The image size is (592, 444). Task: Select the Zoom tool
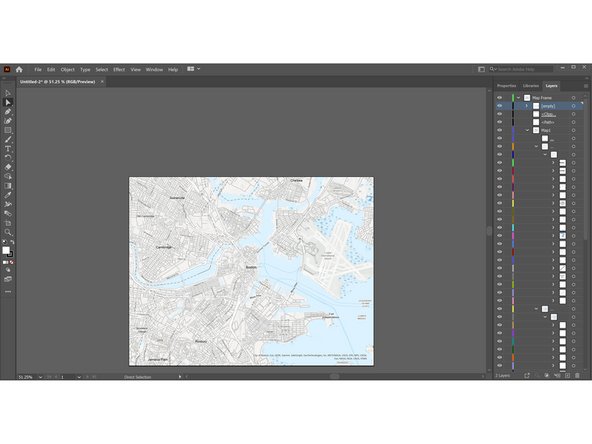click(x=8, y=232)
